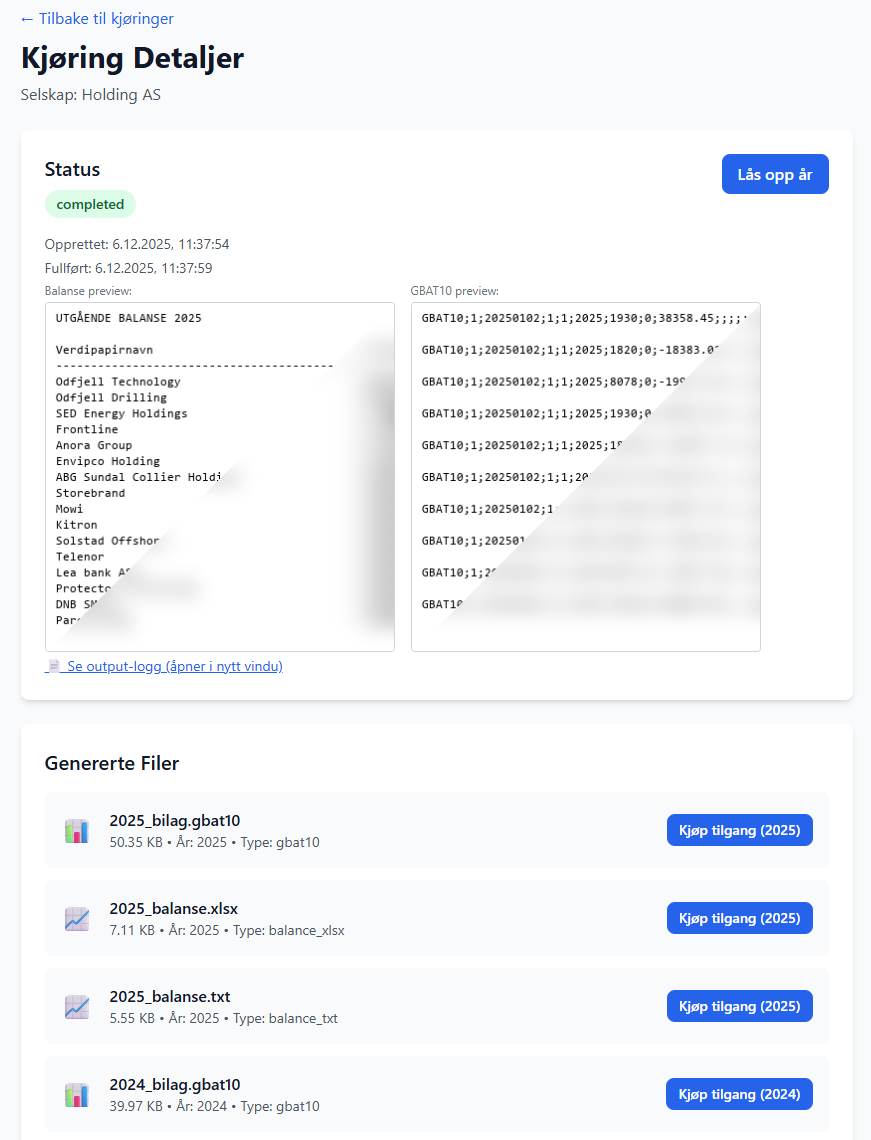Click the Kjøring Detaljer page heading
The width and height of the screenshot is (871, 1140).
pyautogui.click(x=132, y=58)
